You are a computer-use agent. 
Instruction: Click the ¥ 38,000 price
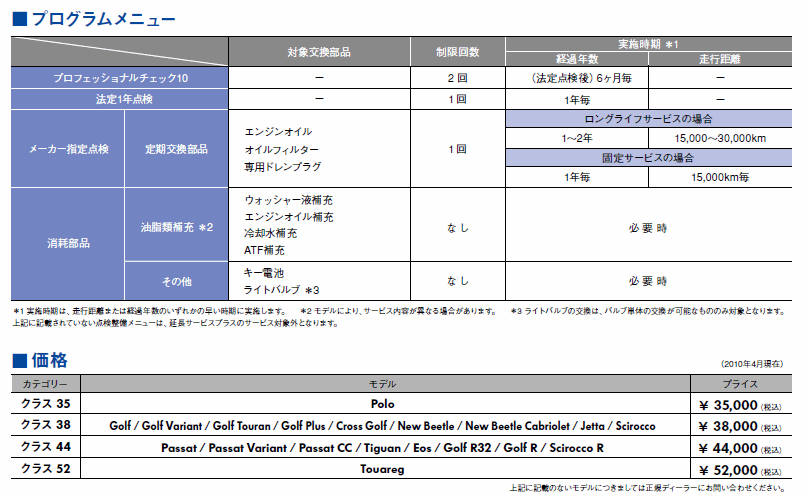(740, 427)
